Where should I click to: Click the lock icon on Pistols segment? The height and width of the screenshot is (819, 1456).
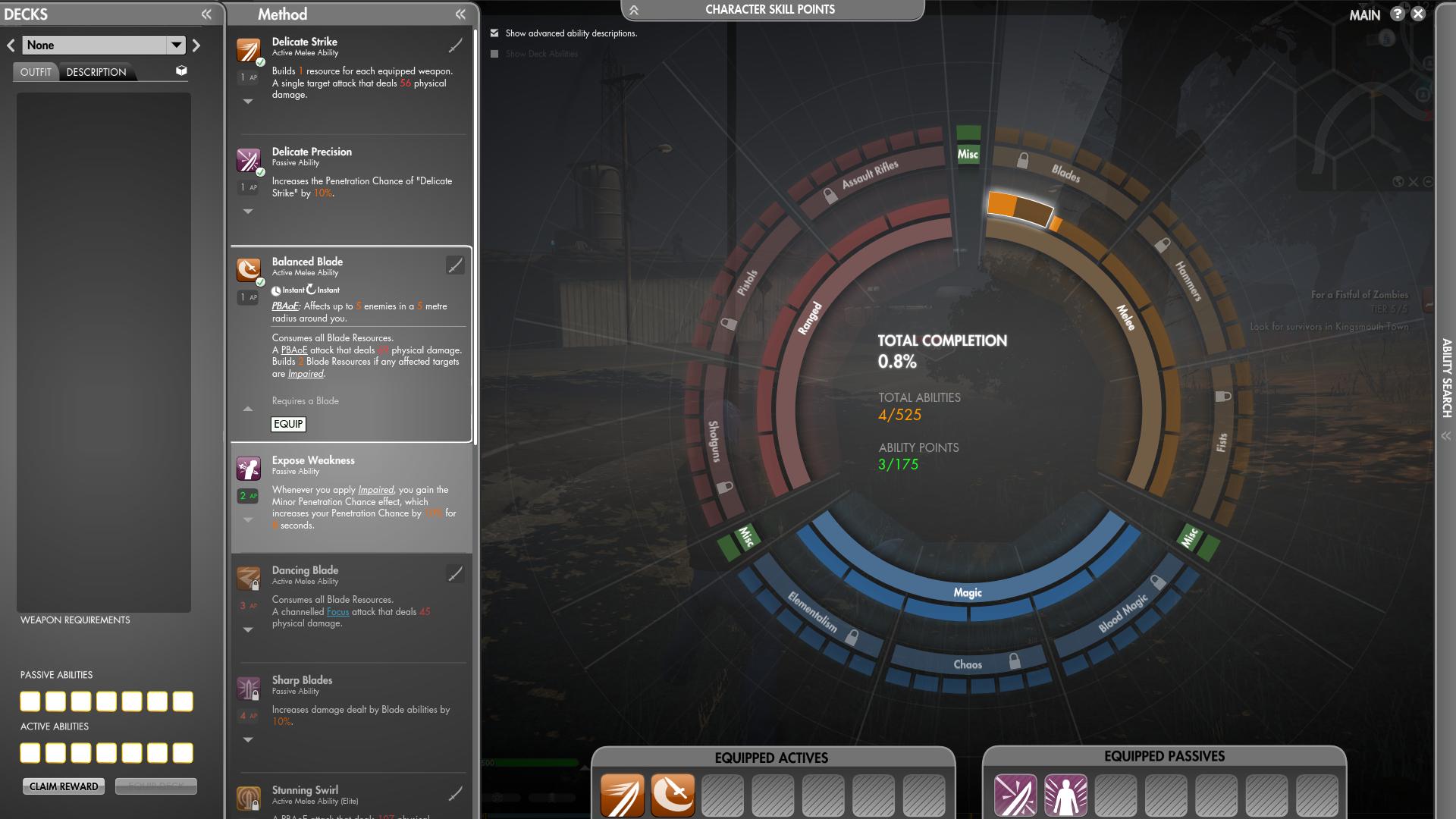pyautogui.click(x=729, y=324)
